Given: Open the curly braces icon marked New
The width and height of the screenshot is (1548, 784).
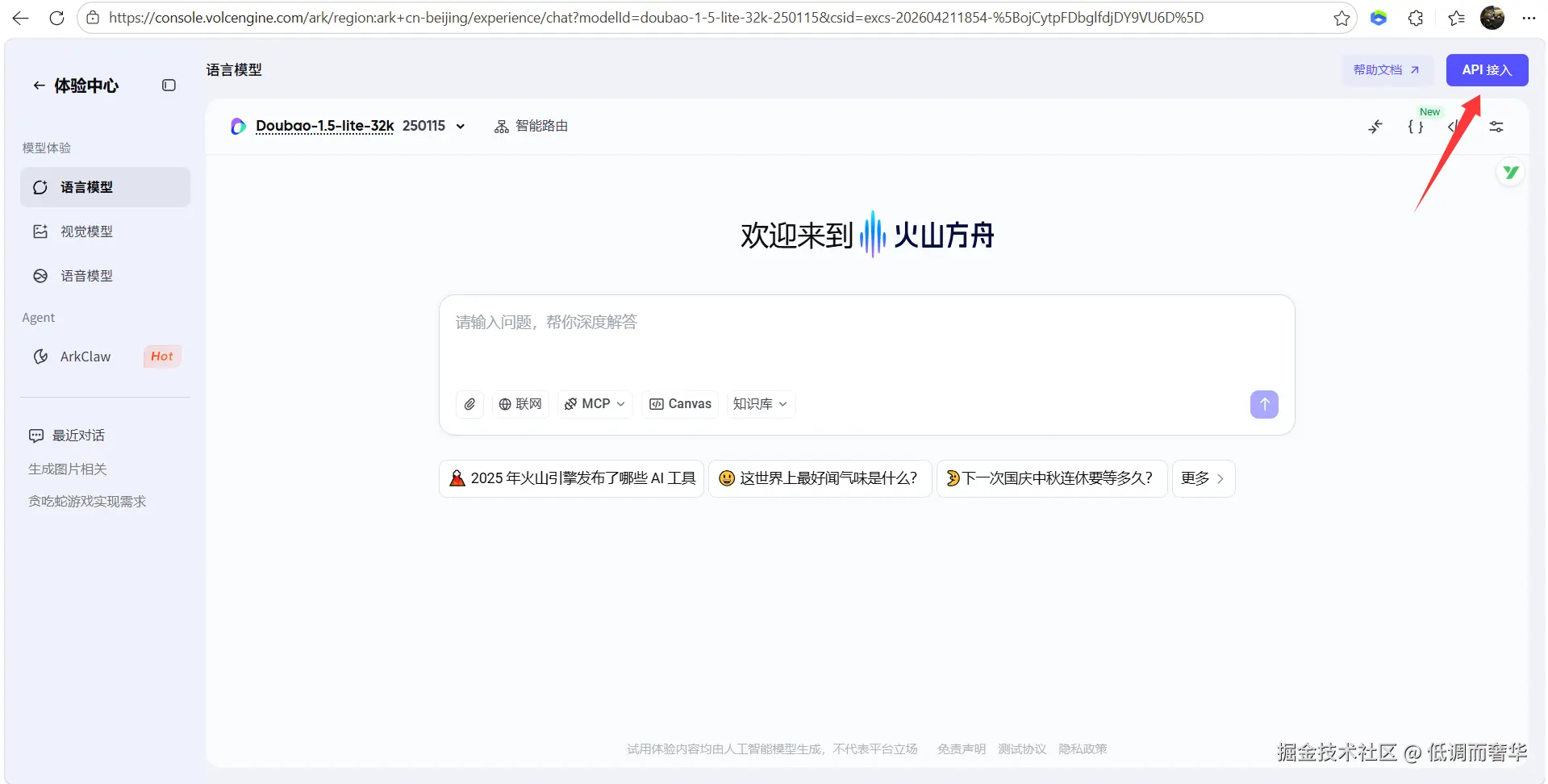Looking at the screenshot, I should 1416,127.
